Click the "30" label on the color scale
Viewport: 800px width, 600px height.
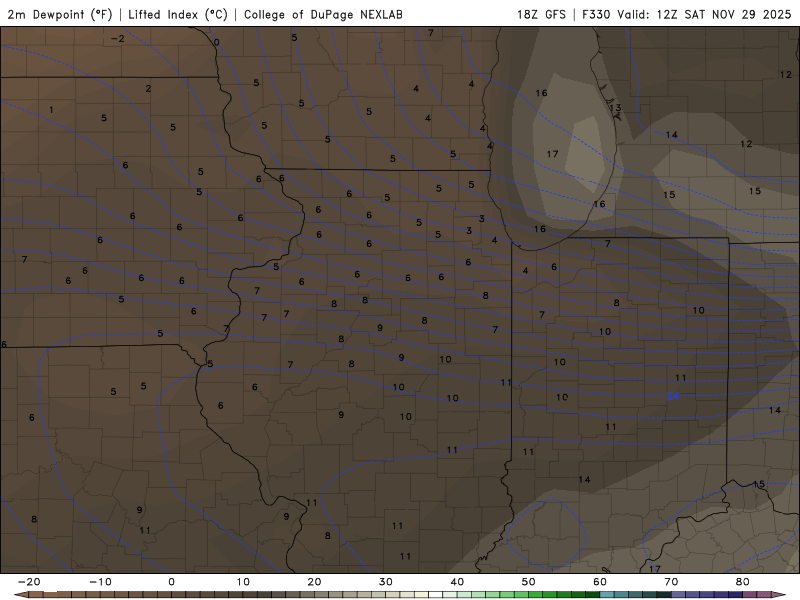pos(386,582)
